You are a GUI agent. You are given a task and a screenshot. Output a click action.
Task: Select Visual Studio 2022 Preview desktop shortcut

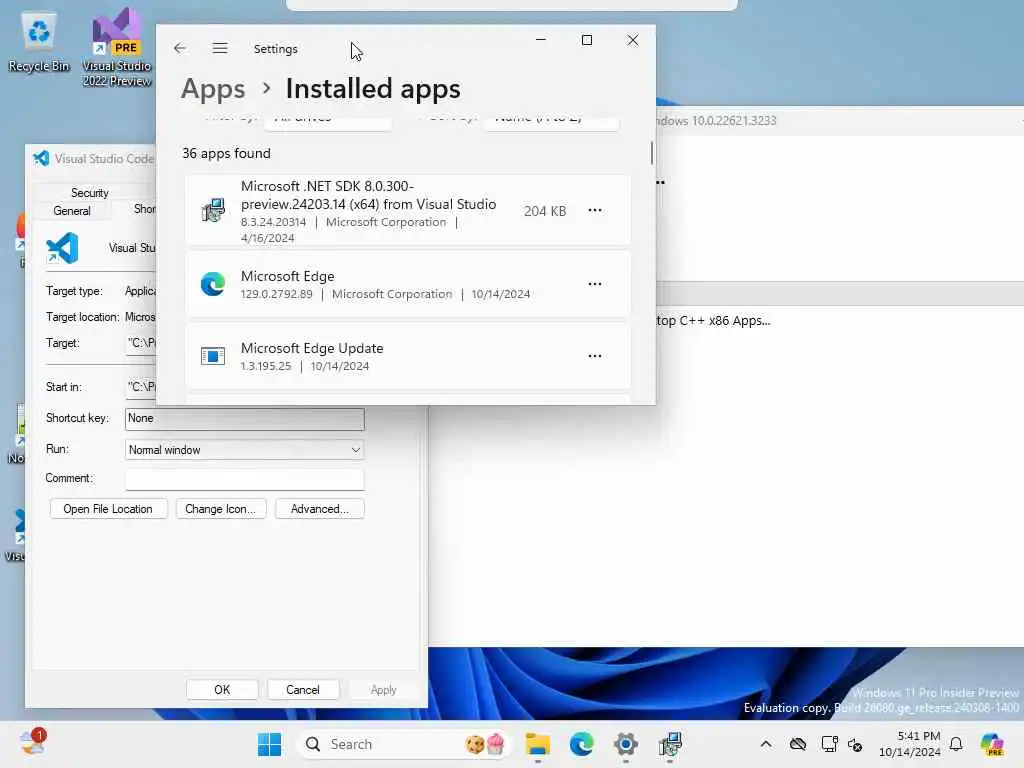point(117,47)
